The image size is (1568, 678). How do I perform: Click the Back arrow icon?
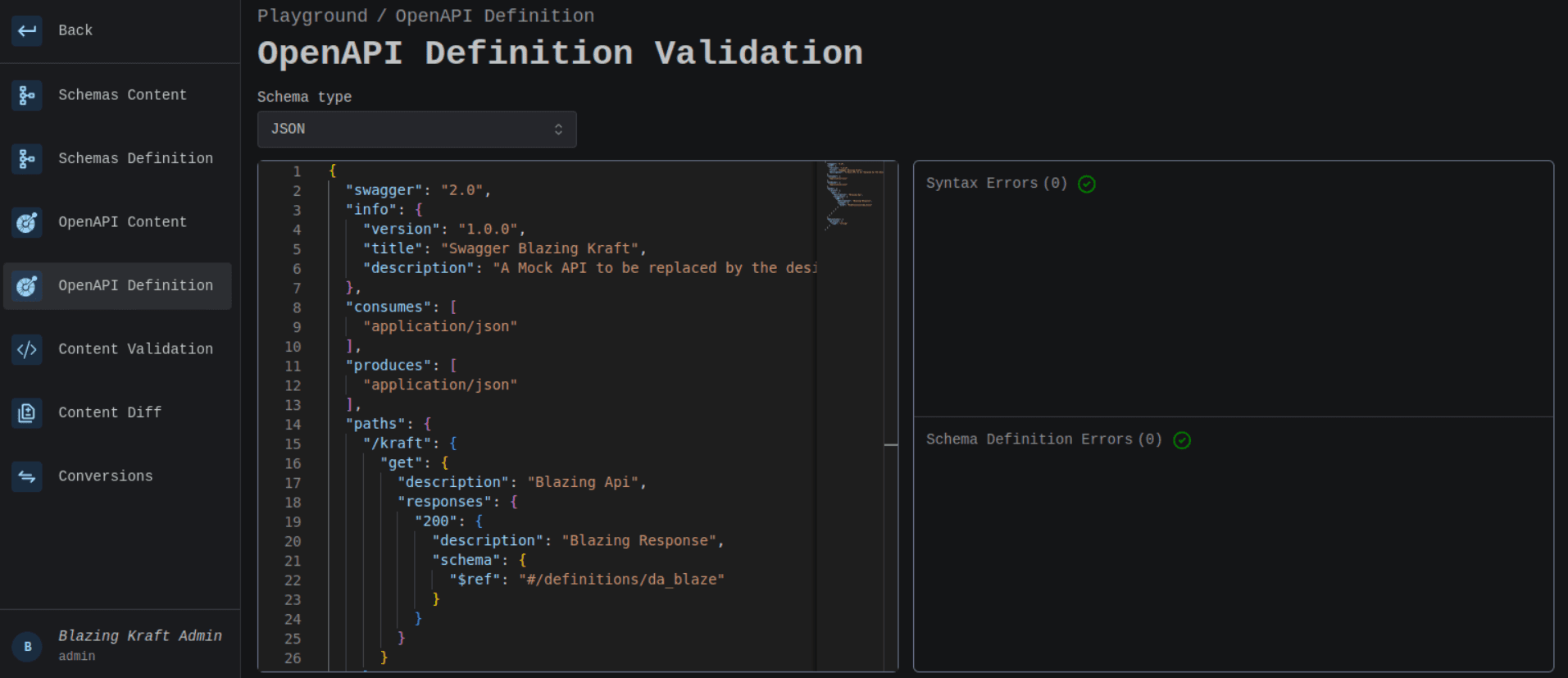27,31
